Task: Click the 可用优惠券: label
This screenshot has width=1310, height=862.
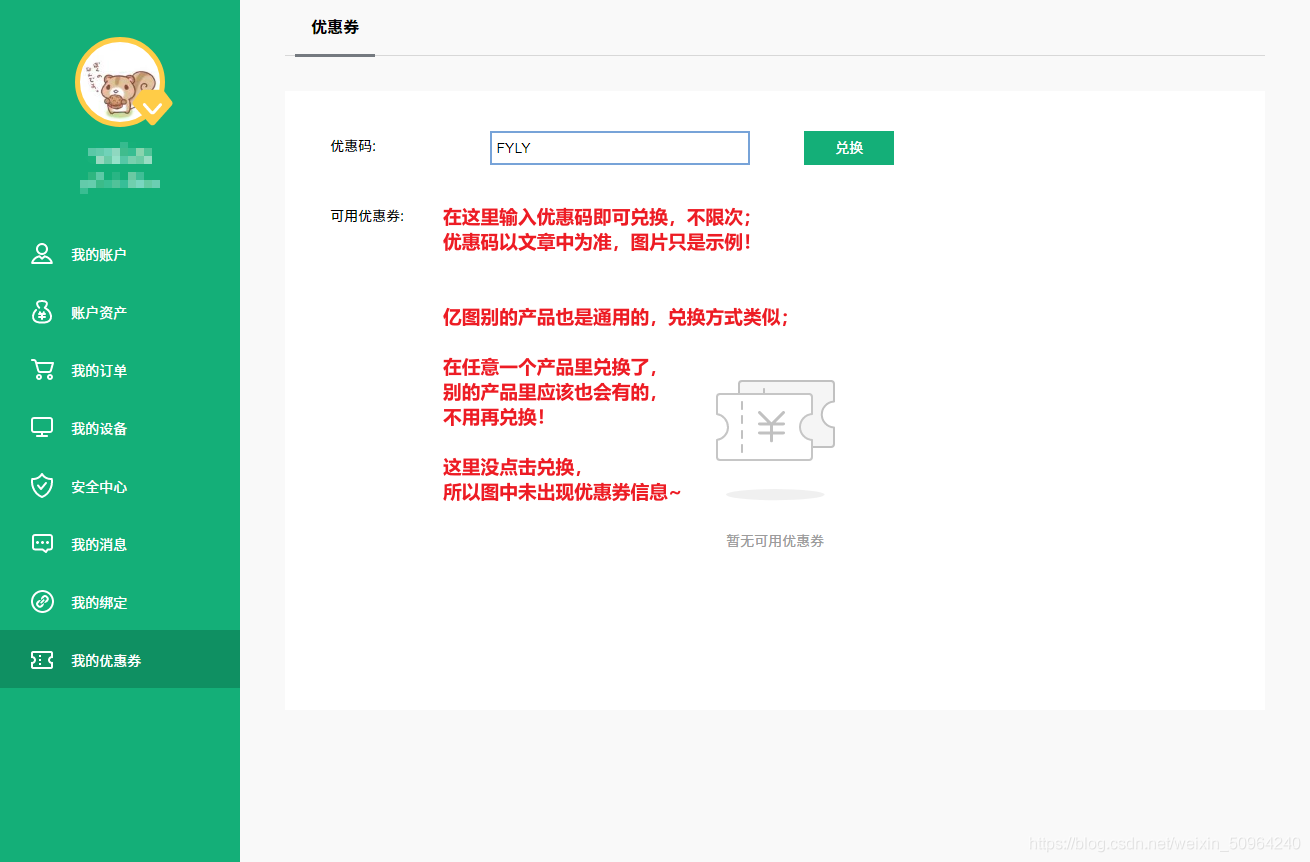Action: [368, 216]
